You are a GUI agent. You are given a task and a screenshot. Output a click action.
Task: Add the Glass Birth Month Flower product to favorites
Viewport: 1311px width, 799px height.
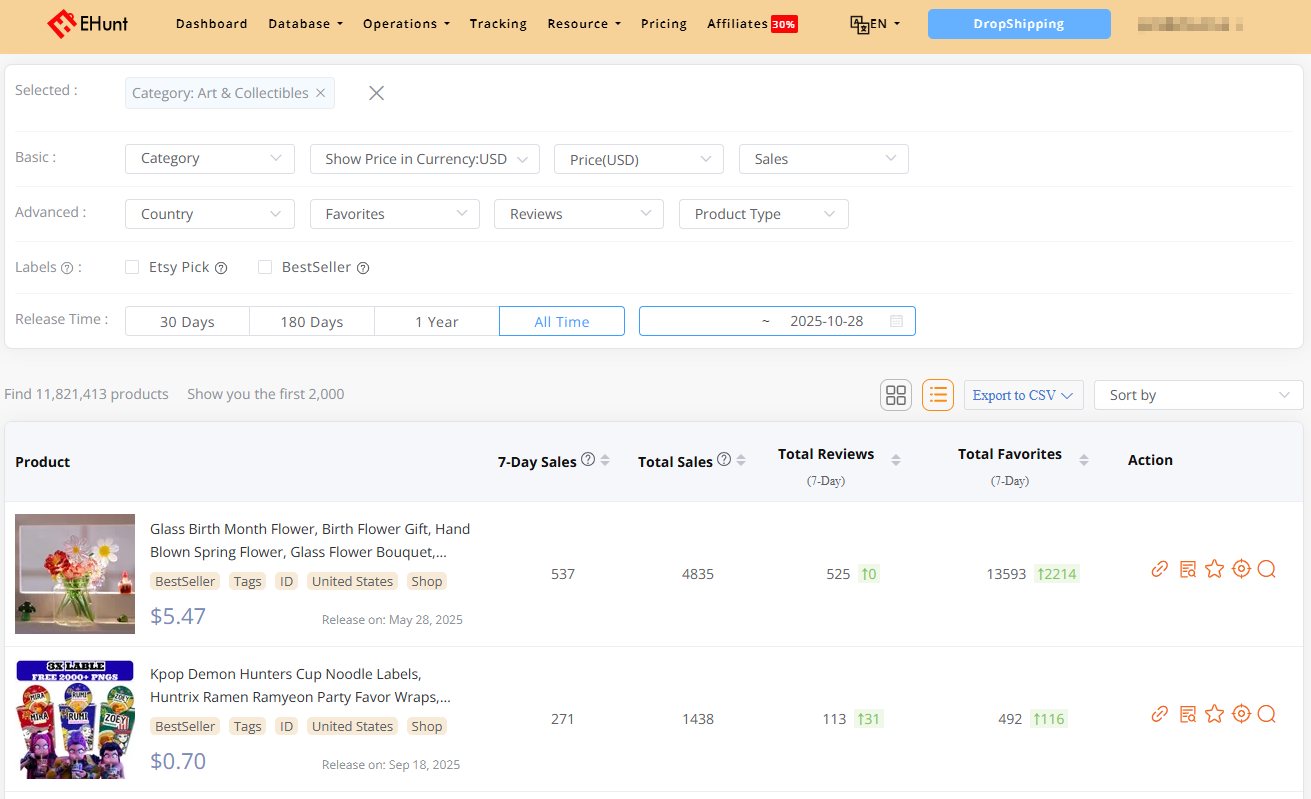point(1214,568)
